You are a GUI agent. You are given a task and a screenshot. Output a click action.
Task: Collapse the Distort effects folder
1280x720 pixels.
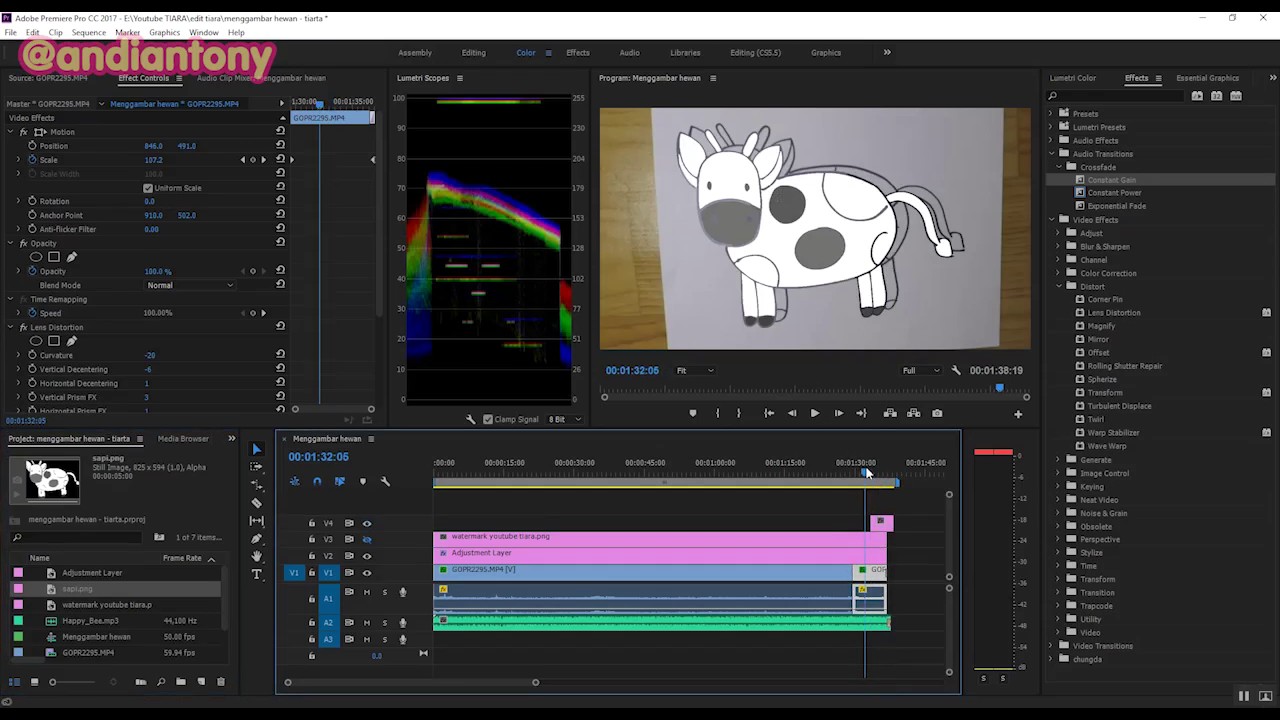(1058, 286)
